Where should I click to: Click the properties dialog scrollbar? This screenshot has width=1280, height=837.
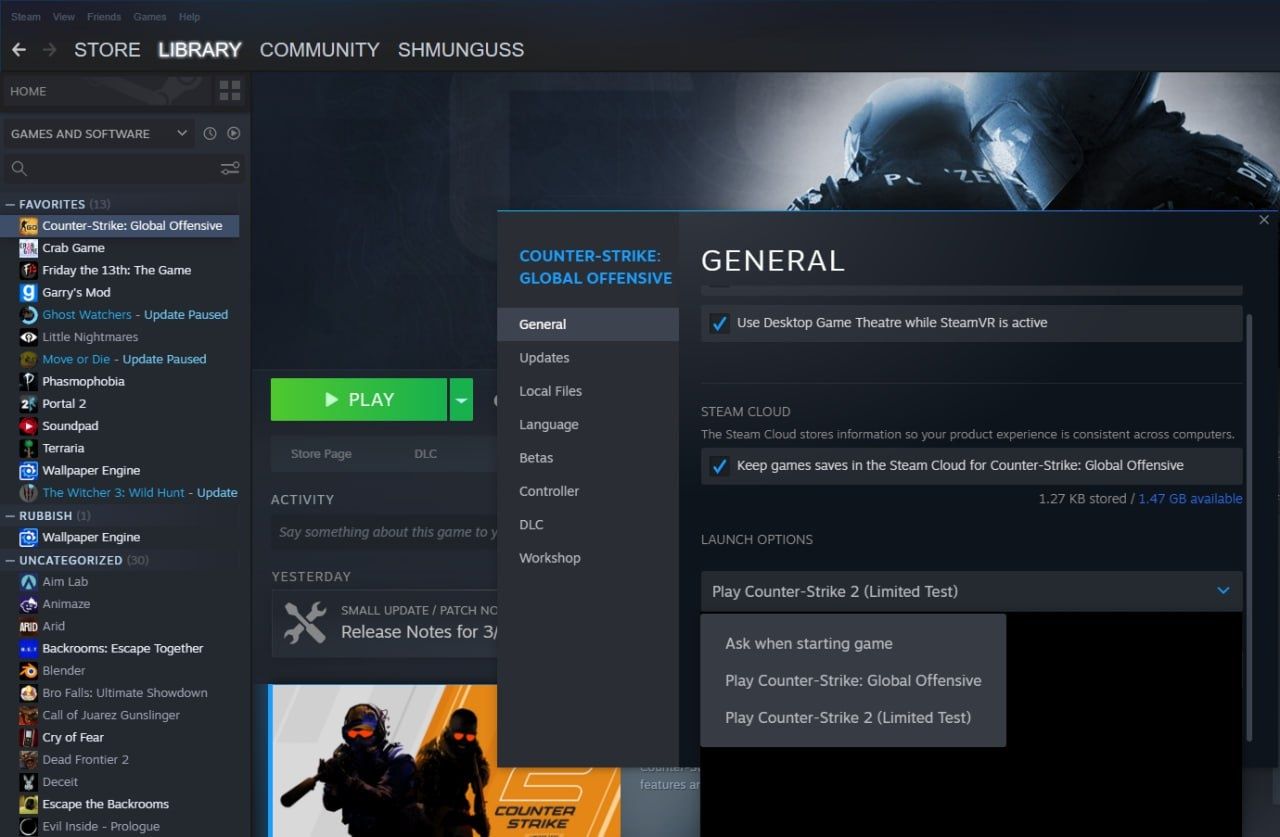(1250, 530)
